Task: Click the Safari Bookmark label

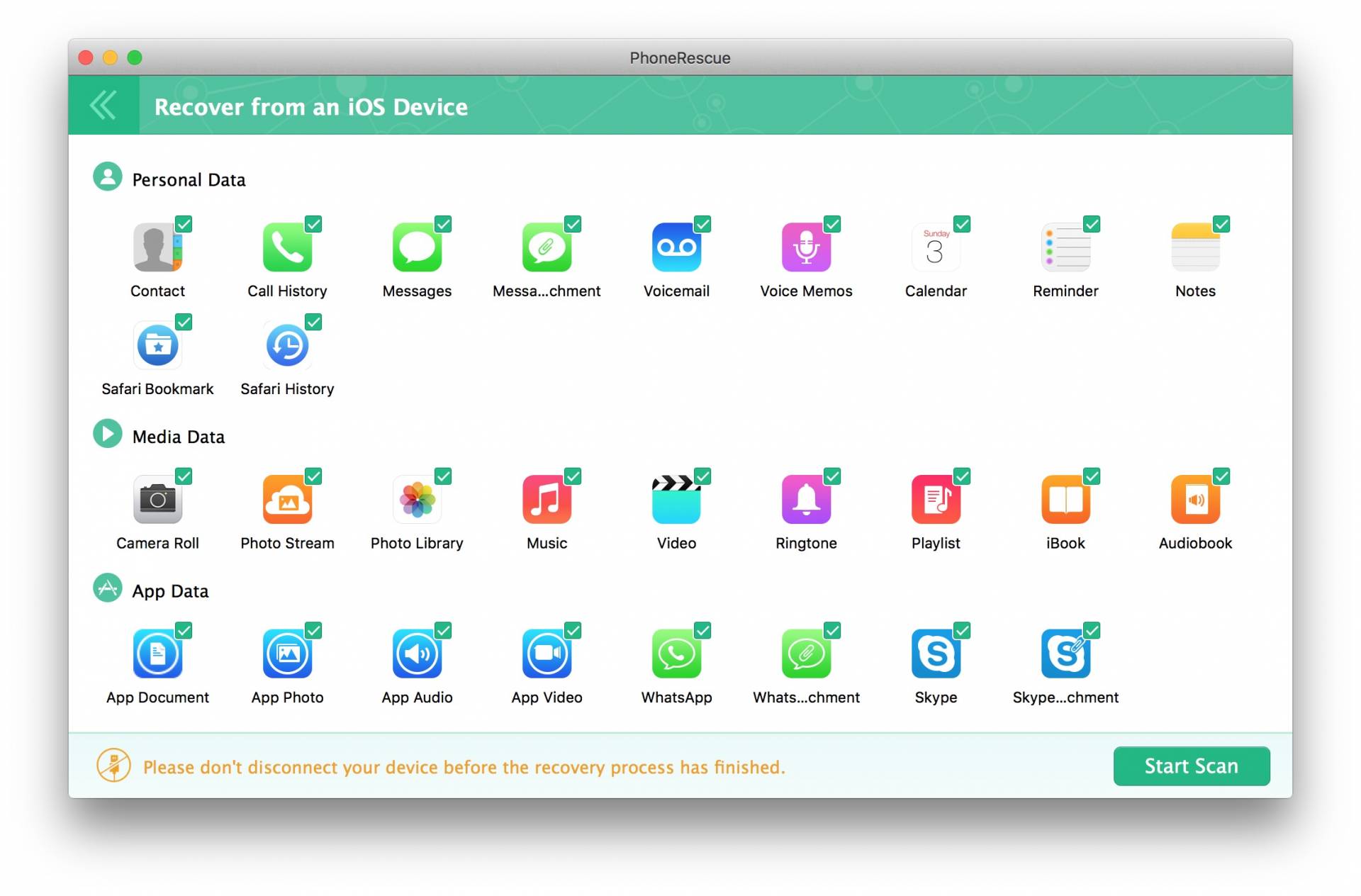Action: point(157,388)
